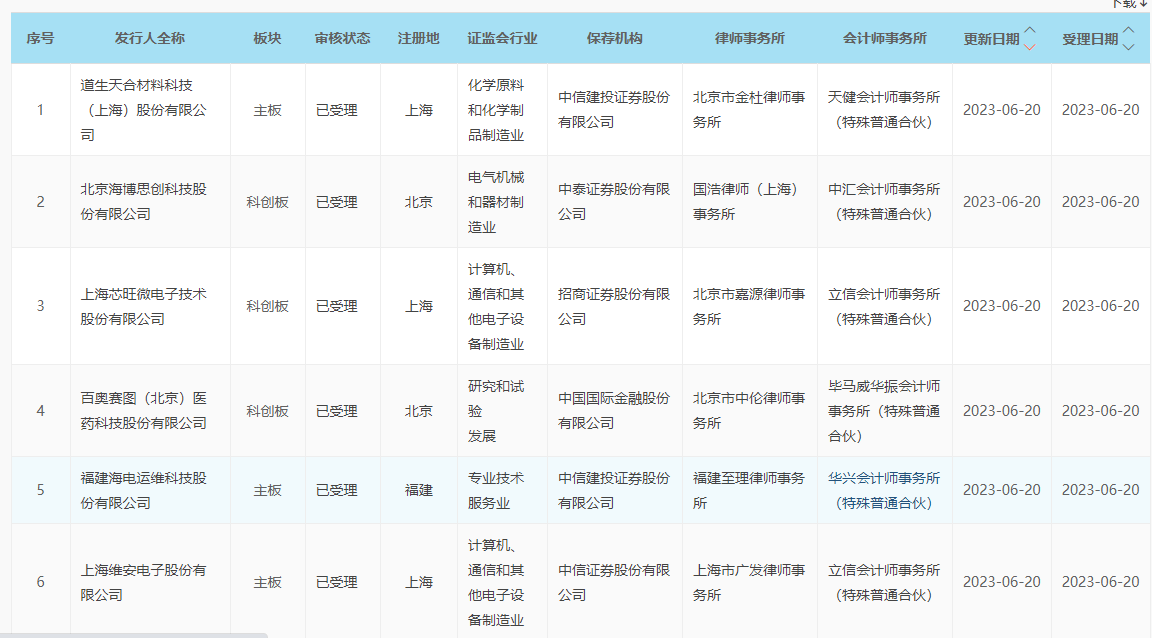This screenshot has width=1152, height=638.
Task: Click the 板块 column header
Action: click(267, 38)
